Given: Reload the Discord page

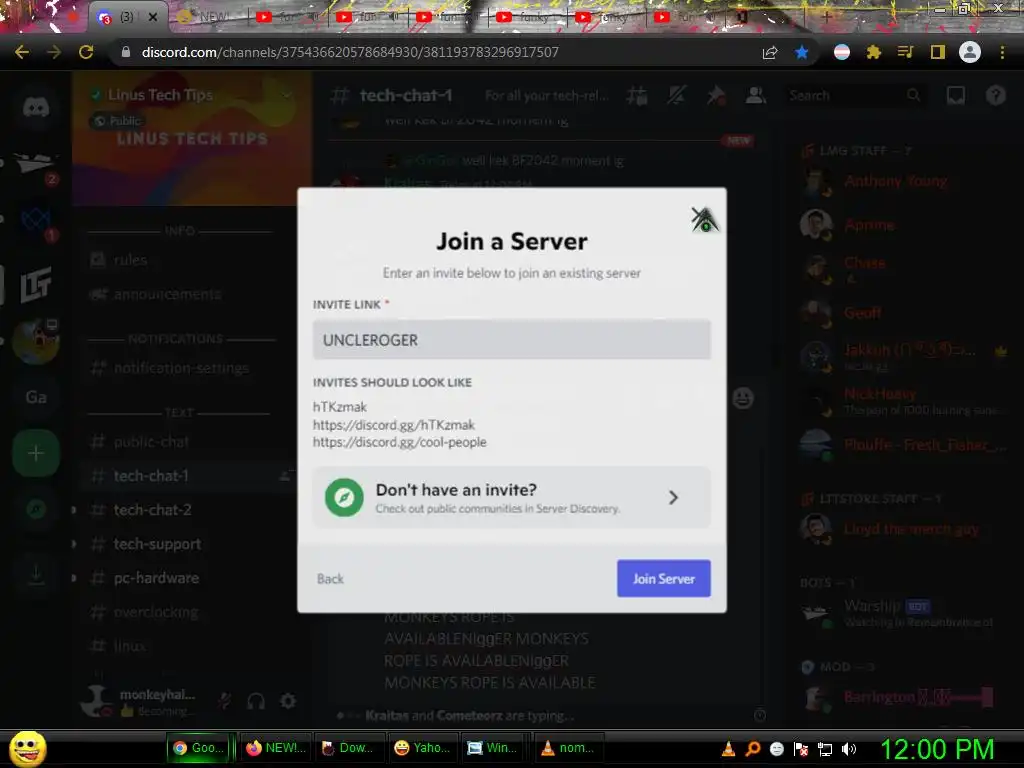Looking at the screenshot, I should (86, 52).
